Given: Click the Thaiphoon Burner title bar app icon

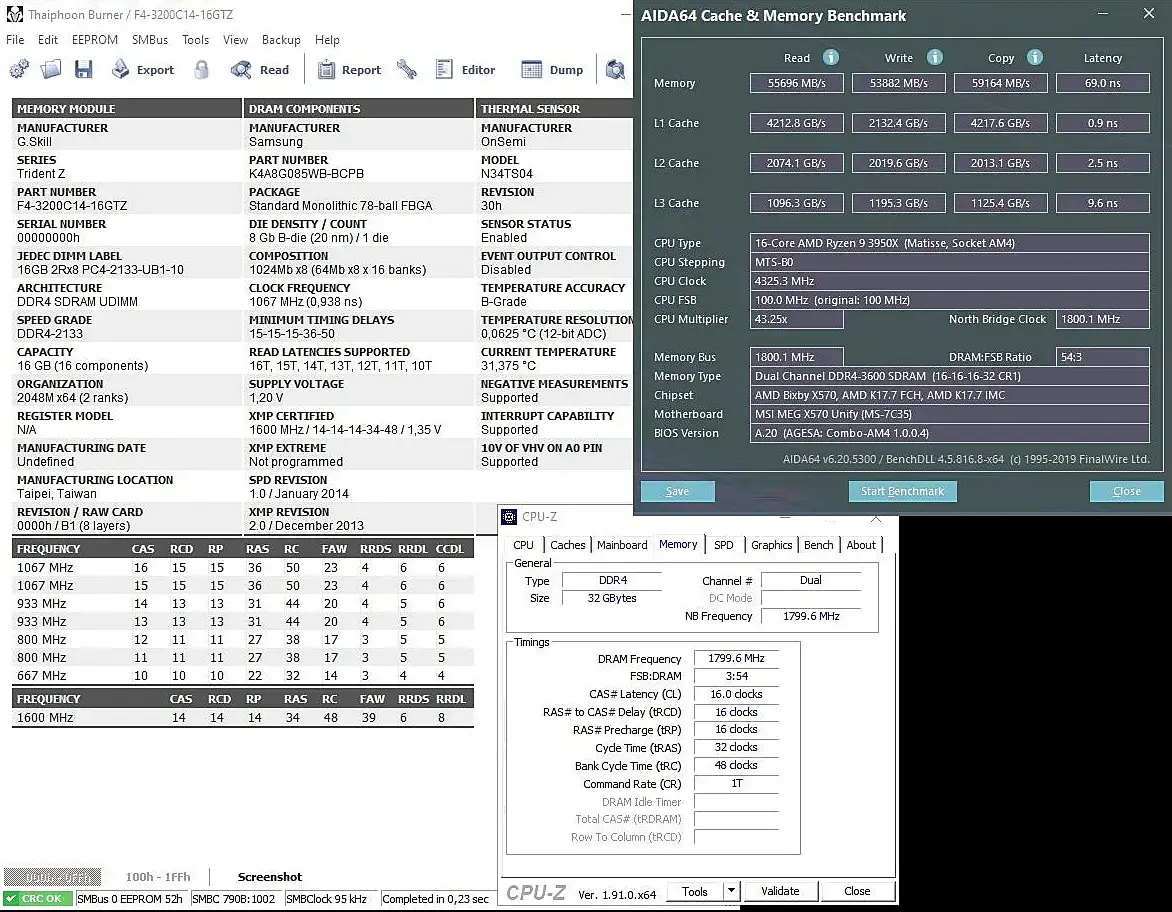Looking at the screenshot, I should pos(14,14).
